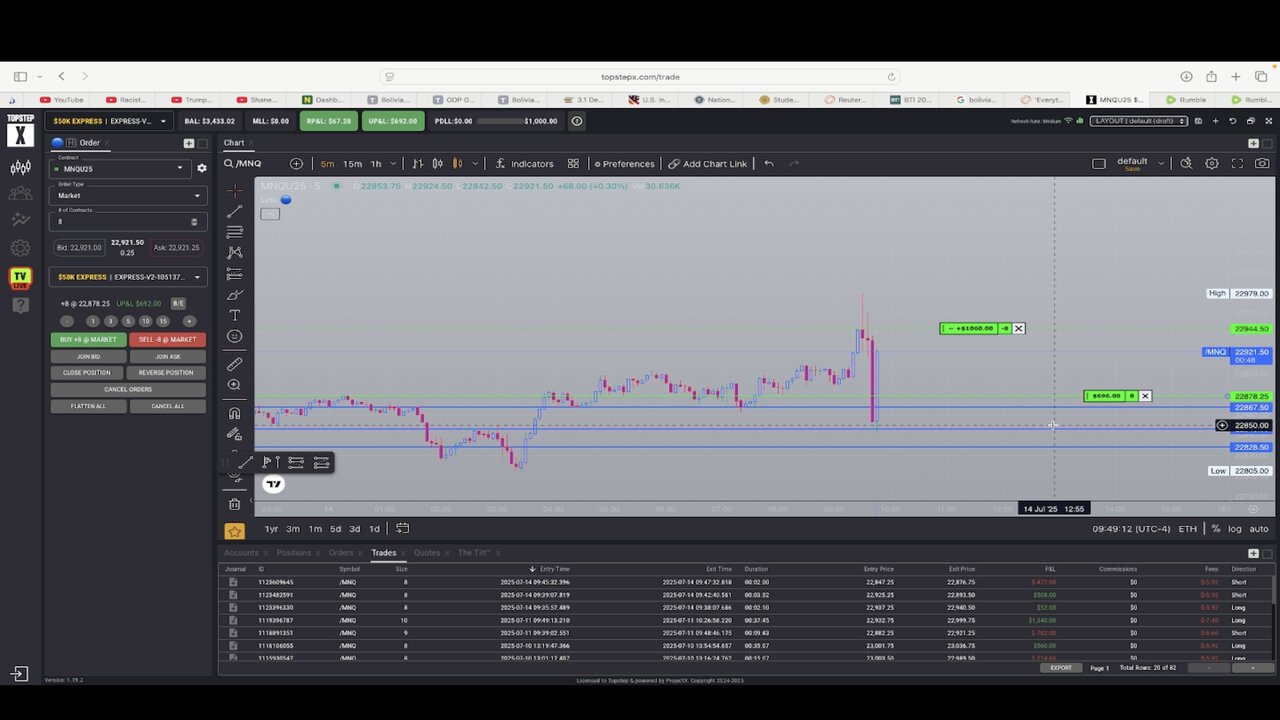Click Add Chart Link

[x=708, y=163]
